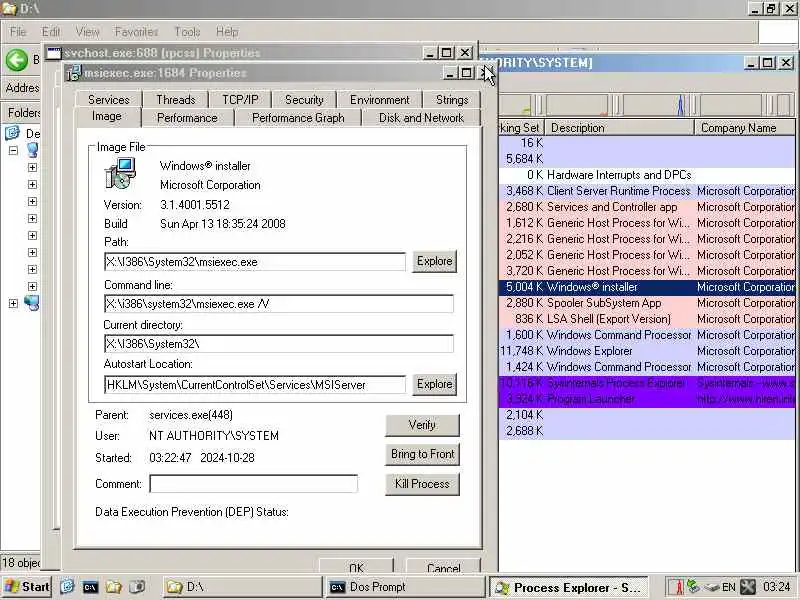Open the Edit menu in Explorer
Image resolution: width=800 pixels, height=600 pixels.
point(51,32)
